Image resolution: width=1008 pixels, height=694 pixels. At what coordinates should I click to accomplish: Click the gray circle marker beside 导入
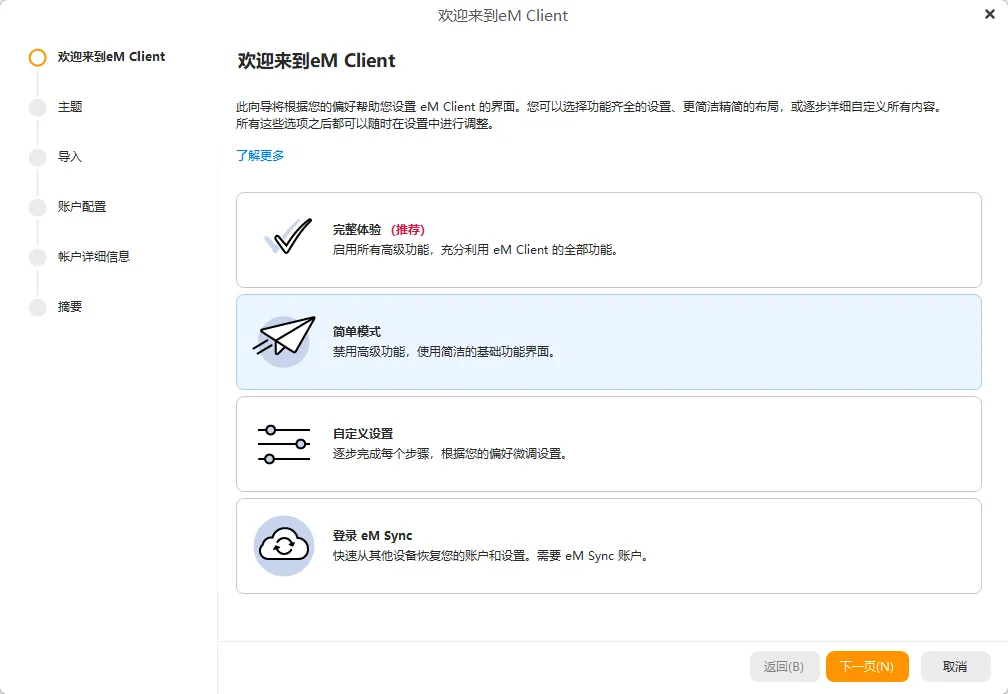(37, 157)
